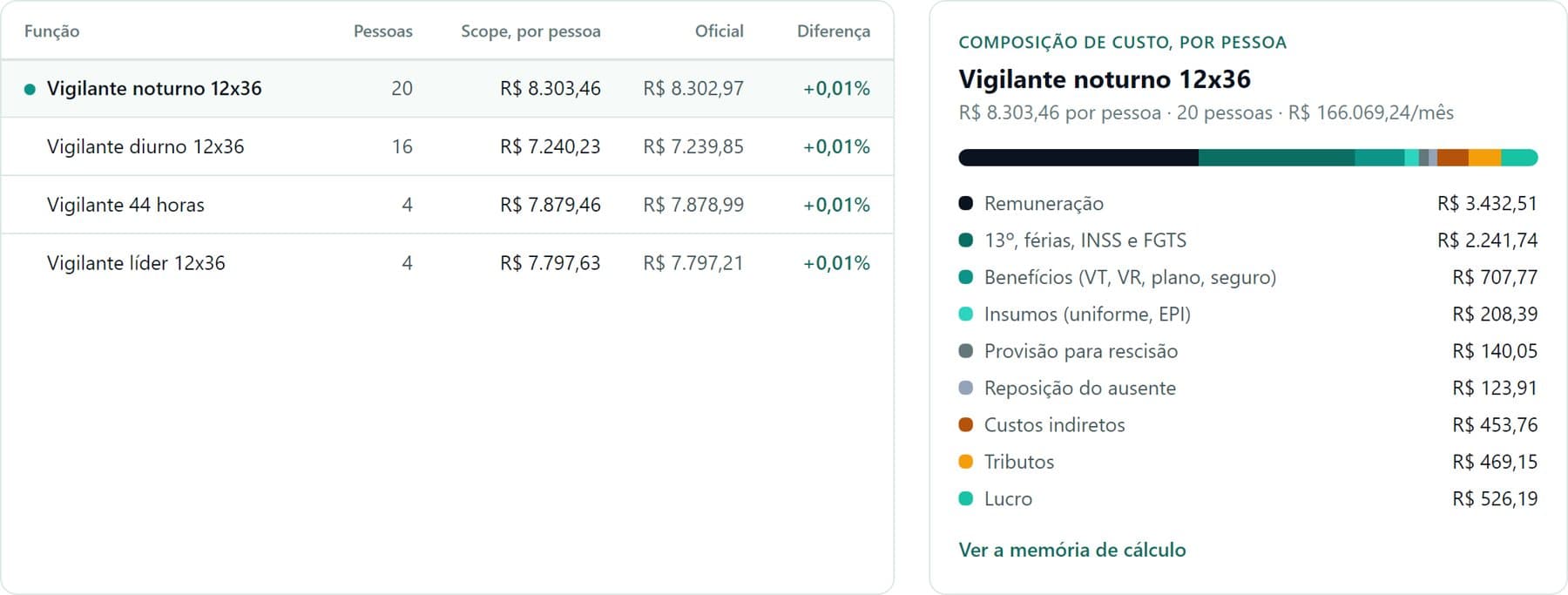Click the brown Custos indiretos bar segment
Screen dimensions: 1568x595
tap(1453, 158)
